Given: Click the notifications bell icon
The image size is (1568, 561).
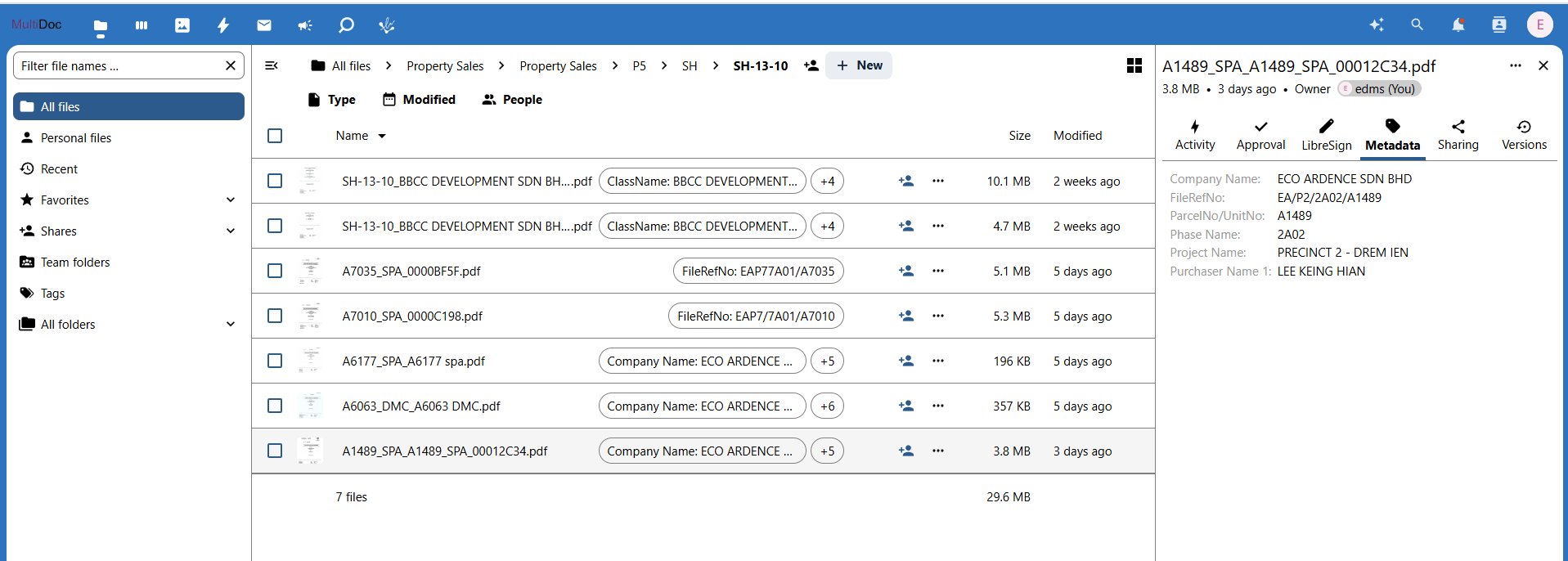Looking at the screenshot, I should coord(1458,25).
